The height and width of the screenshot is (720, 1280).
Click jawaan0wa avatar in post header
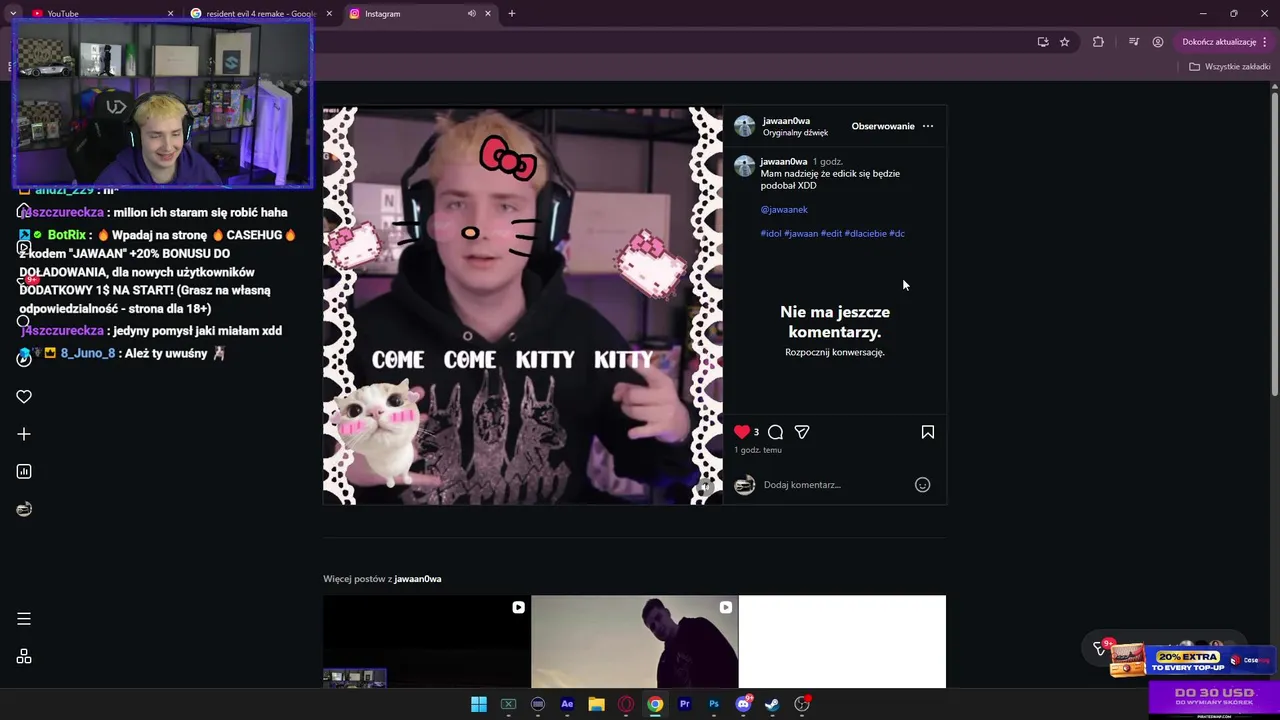click(x=745, y=126)
